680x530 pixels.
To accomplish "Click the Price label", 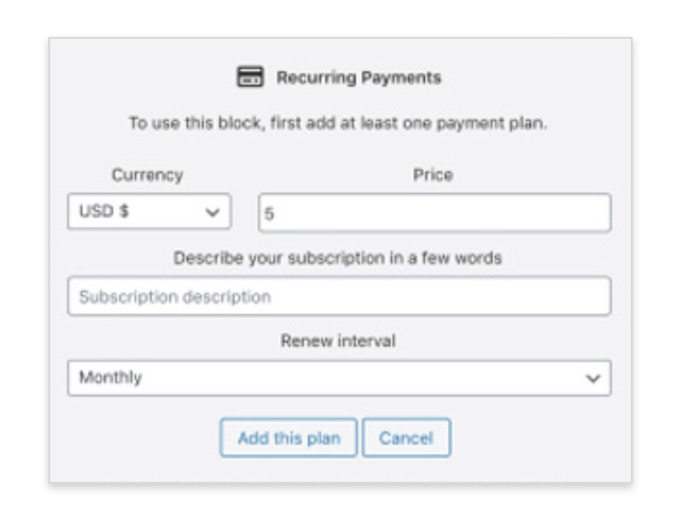I will coord(433,175).
